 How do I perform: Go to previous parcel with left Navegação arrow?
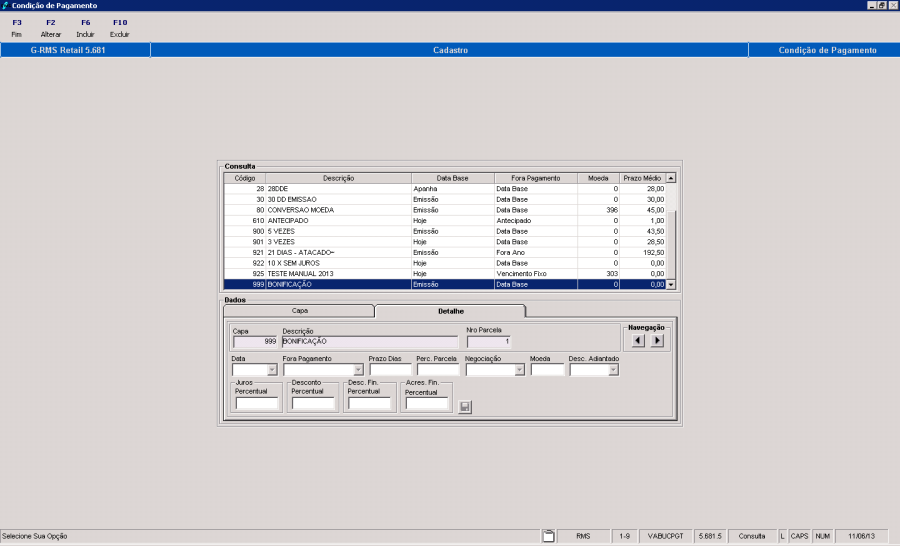click(638, 340)
